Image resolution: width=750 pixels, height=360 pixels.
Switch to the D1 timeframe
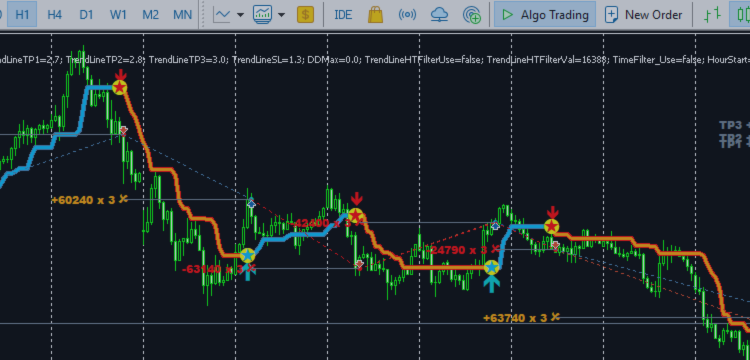[x=86, y=14]
